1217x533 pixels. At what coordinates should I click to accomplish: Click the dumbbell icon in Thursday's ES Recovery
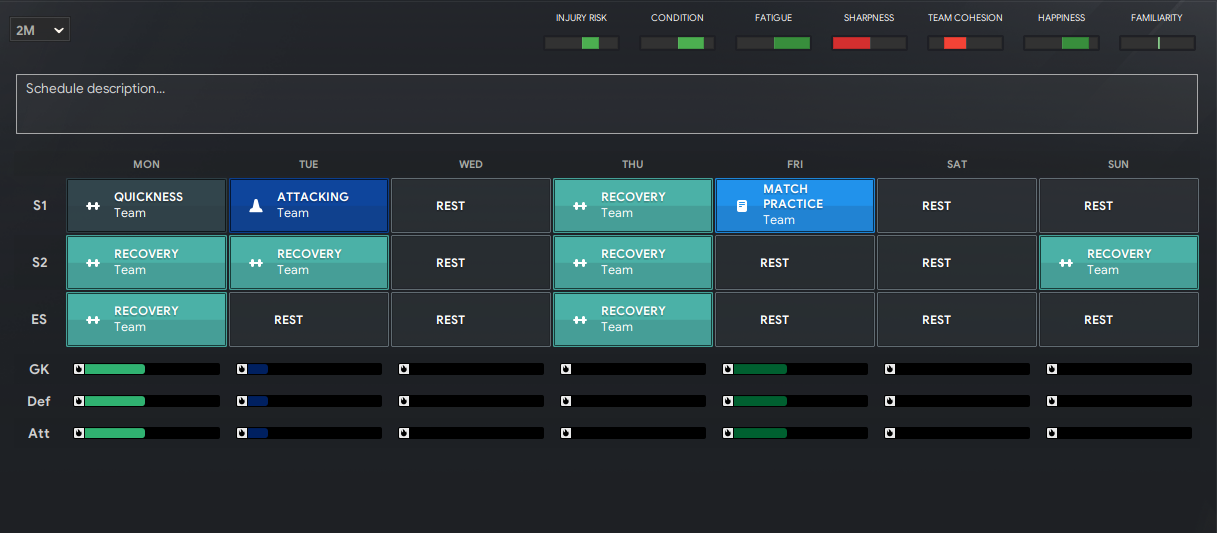click(x=580, y=320)
